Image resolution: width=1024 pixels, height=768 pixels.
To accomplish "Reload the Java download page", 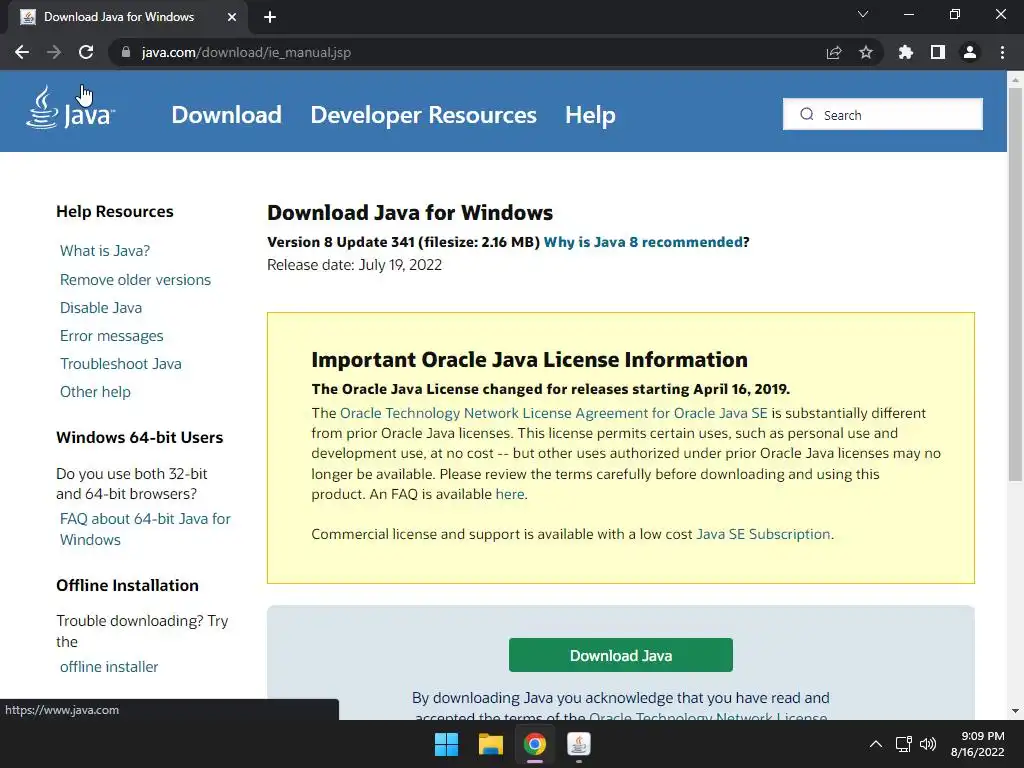I will click(86, 52).
